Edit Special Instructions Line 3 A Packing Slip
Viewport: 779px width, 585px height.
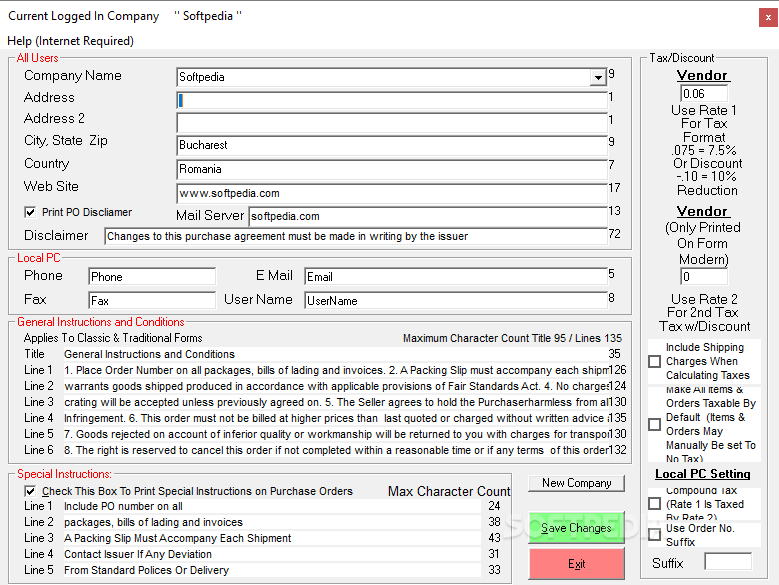[x=272, y=538]
